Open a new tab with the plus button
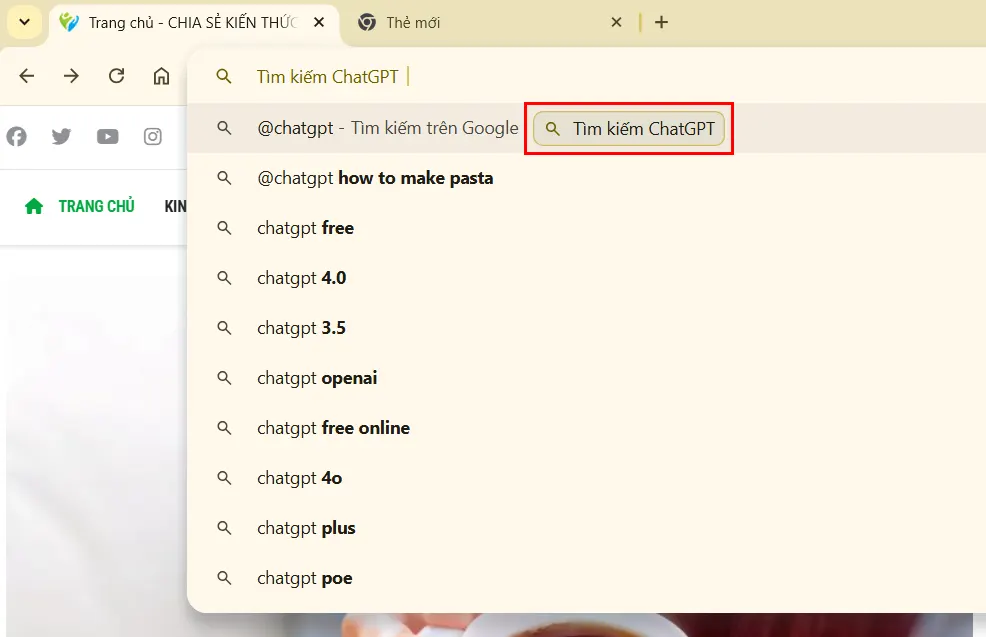Viewport: 986px width, 637px height. (661, 21)
